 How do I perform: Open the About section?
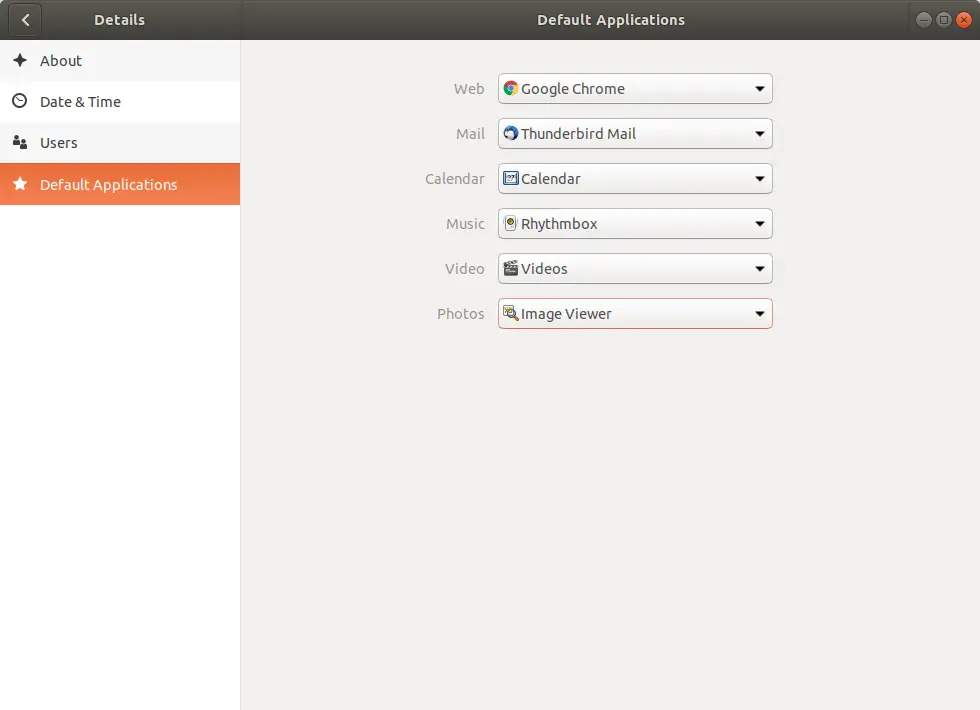click(x=120, y=61)
